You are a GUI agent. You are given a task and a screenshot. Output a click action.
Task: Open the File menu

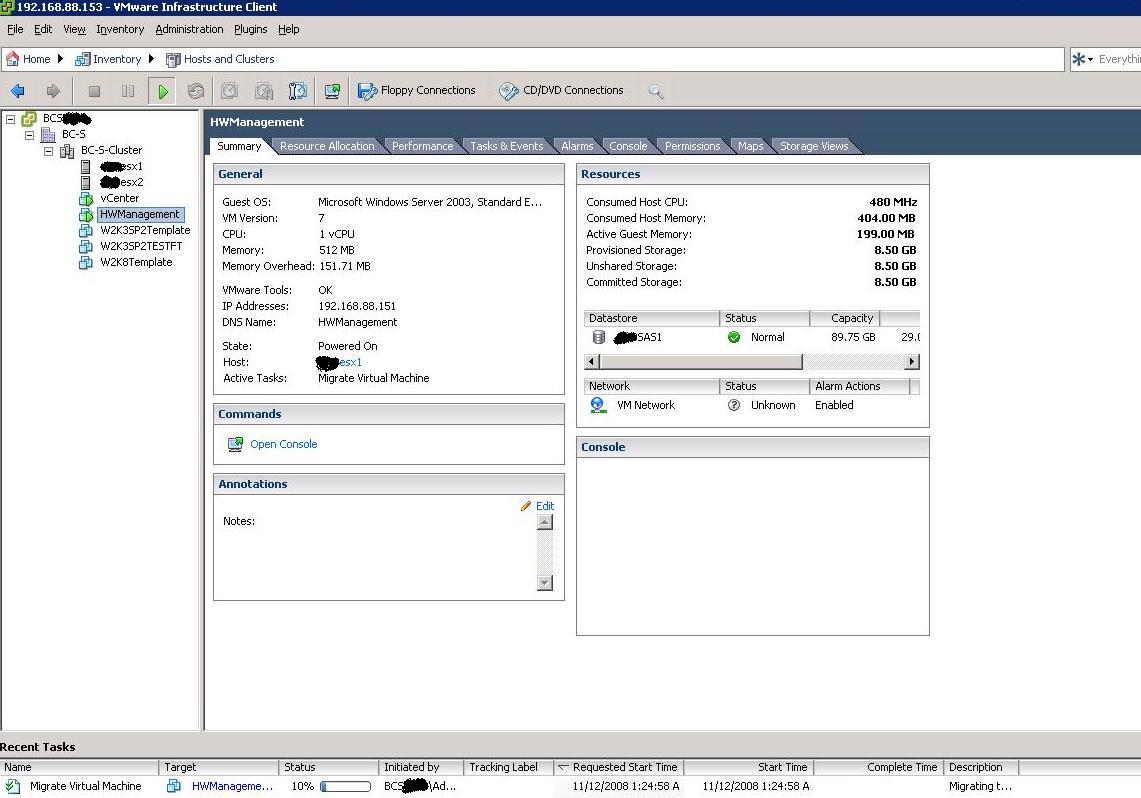(x=15, y=29)
